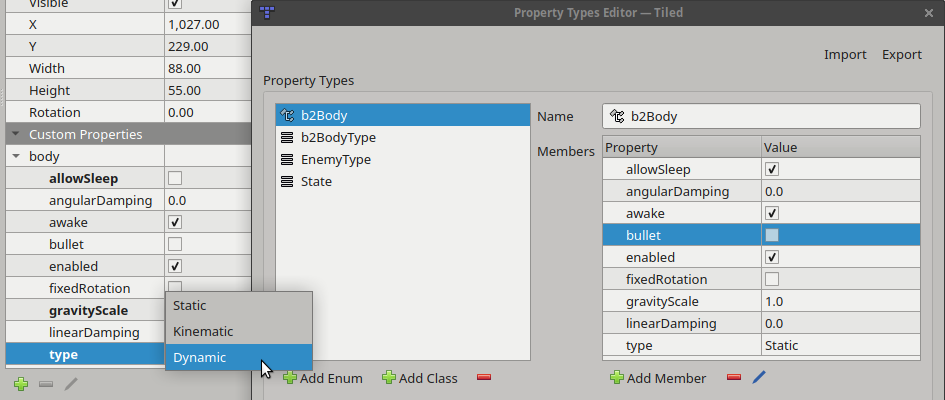Rename member with blue pencil icon
945x400 pixels.
click(759, 378)
